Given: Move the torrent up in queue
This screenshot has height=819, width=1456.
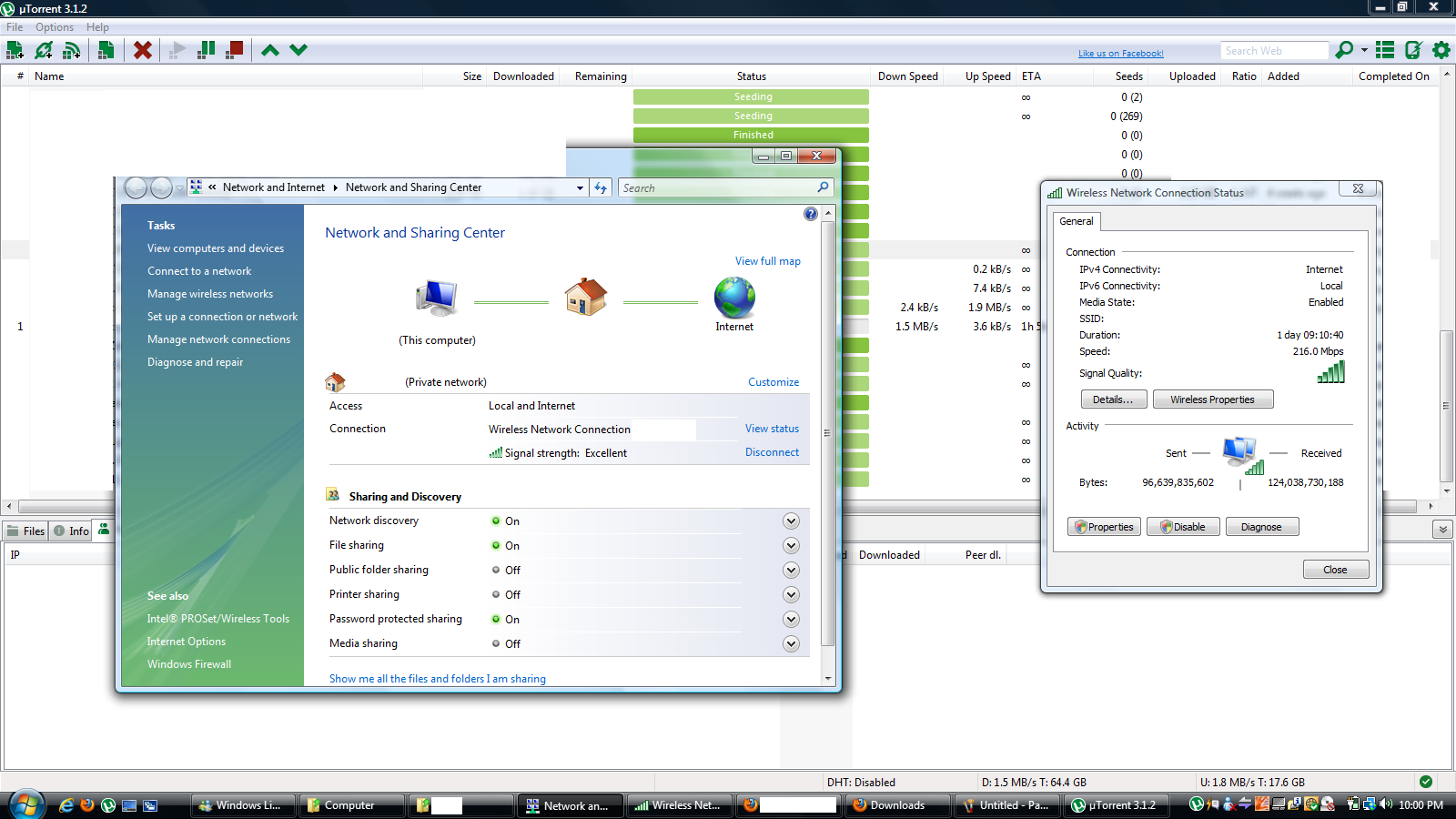Looking at the screenshot, I should (270, 50).
